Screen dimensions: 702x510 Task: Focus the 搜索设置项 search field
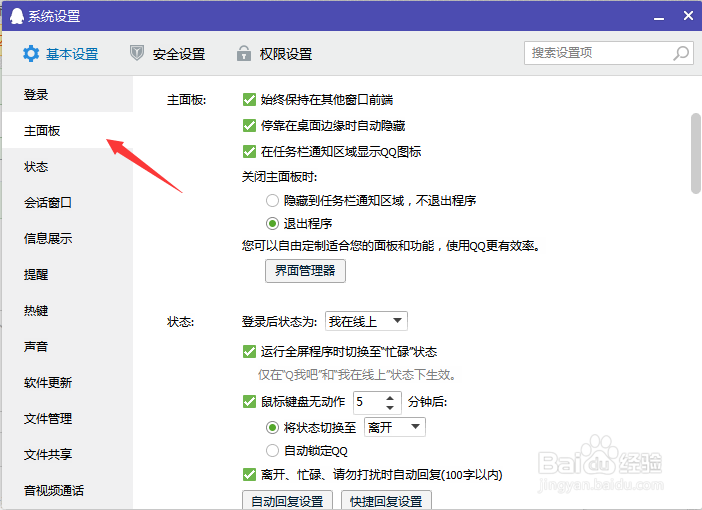[x=609, y=53]
